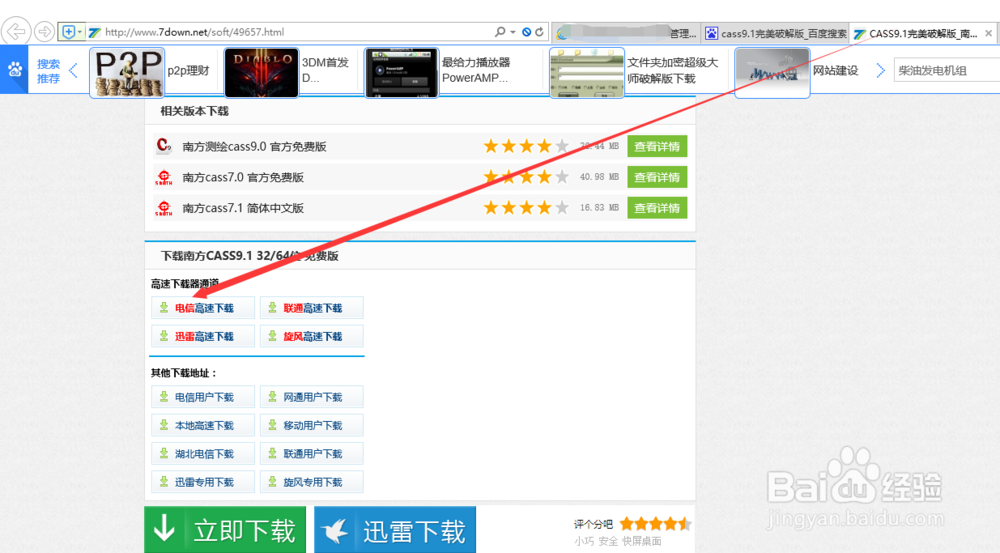
Task: Open the 网站建设 link
Action: tap(835, 71)
